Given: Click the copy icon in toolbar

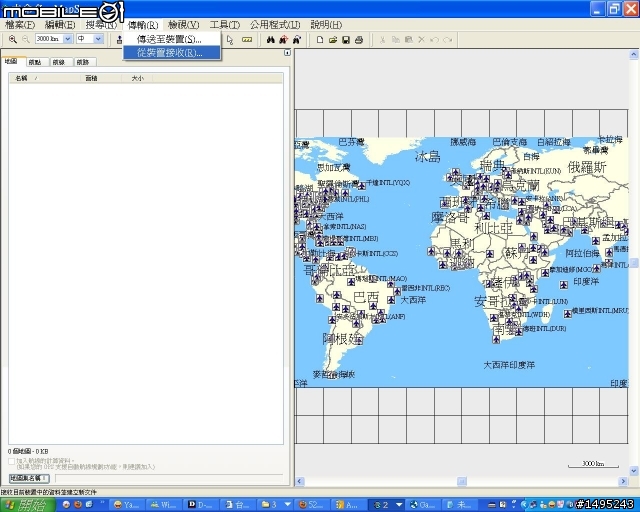Looking at the screenshot, I should pos(396,40).
